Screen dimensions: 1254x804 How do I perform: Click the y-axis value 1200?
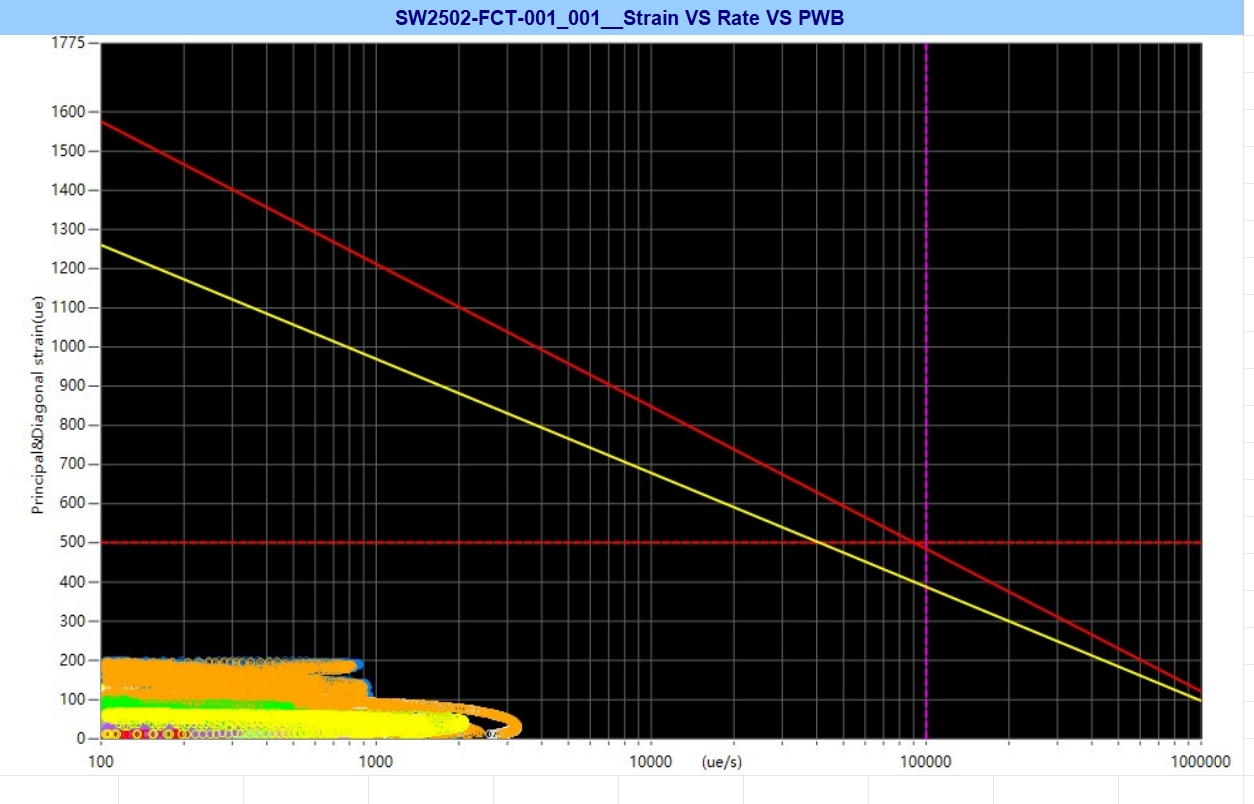(69, 268)
